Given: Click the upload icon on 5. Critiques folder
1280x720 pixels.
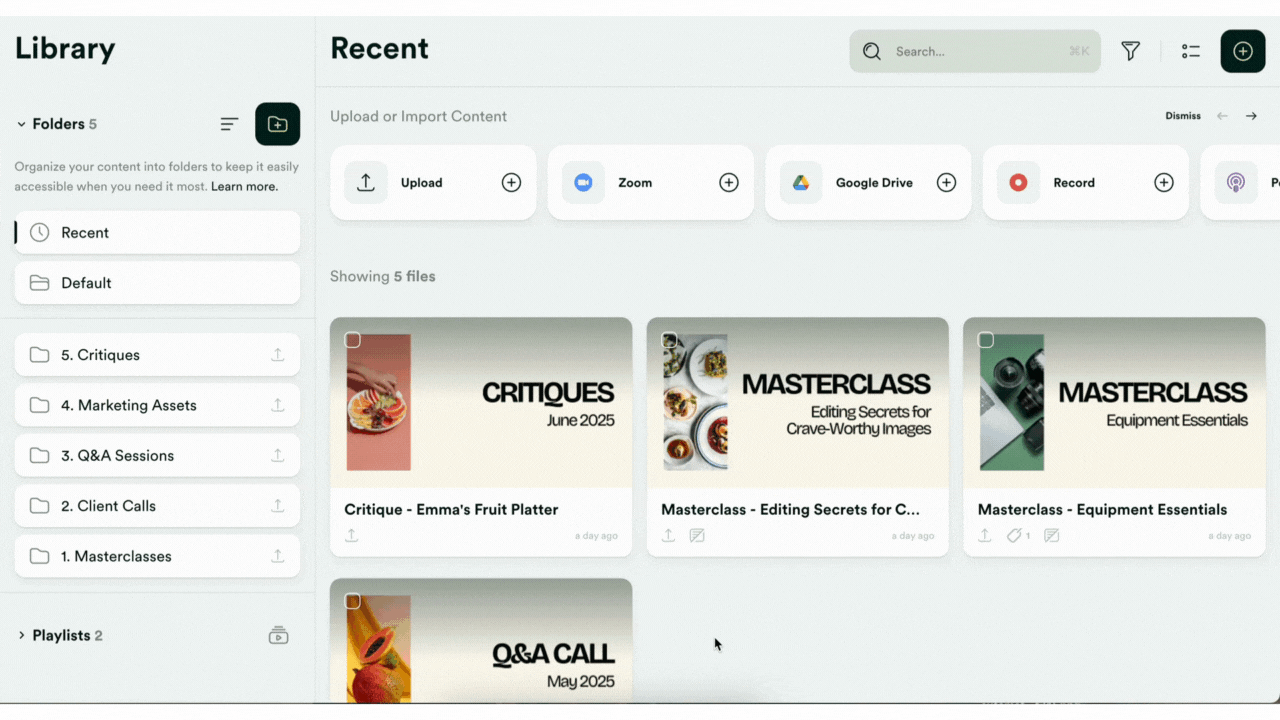Looking at the screenshot, I should [x=278, y=355].
